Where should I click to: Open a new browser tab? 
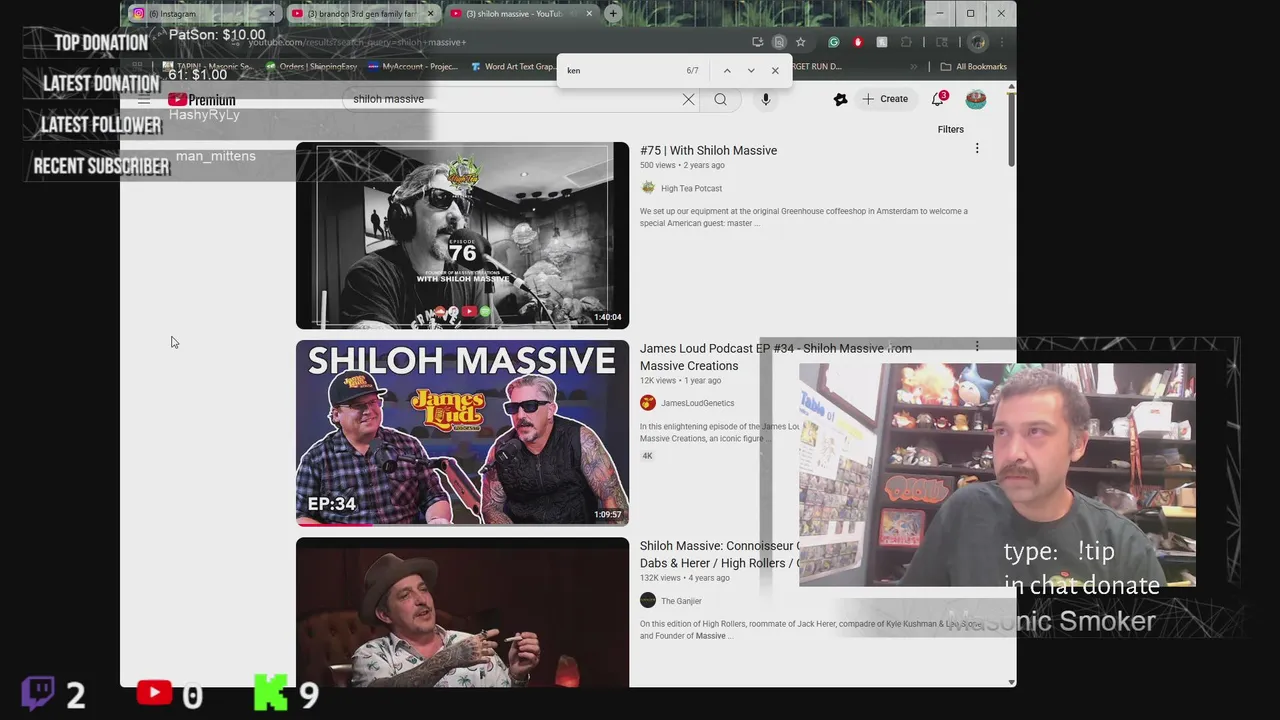point(613,14)
